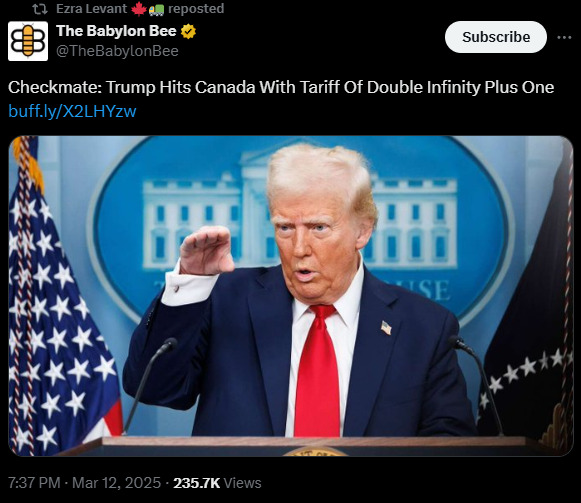The width and height of the screenshot is (581, 503).
Task: Open the three-dot more options menu
Action: [x=564, y=37]
